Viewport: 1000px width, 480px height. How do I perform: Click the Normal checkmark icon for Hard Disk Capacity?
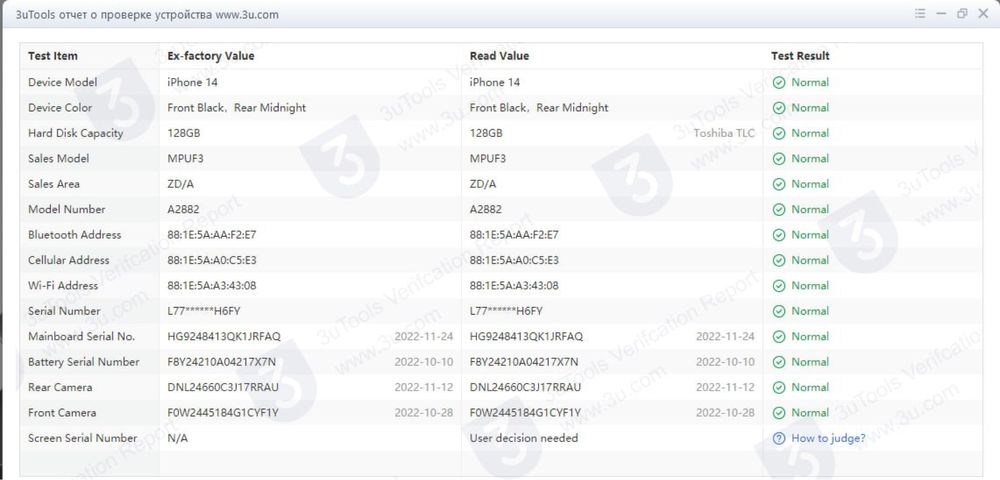pos(779,133)
